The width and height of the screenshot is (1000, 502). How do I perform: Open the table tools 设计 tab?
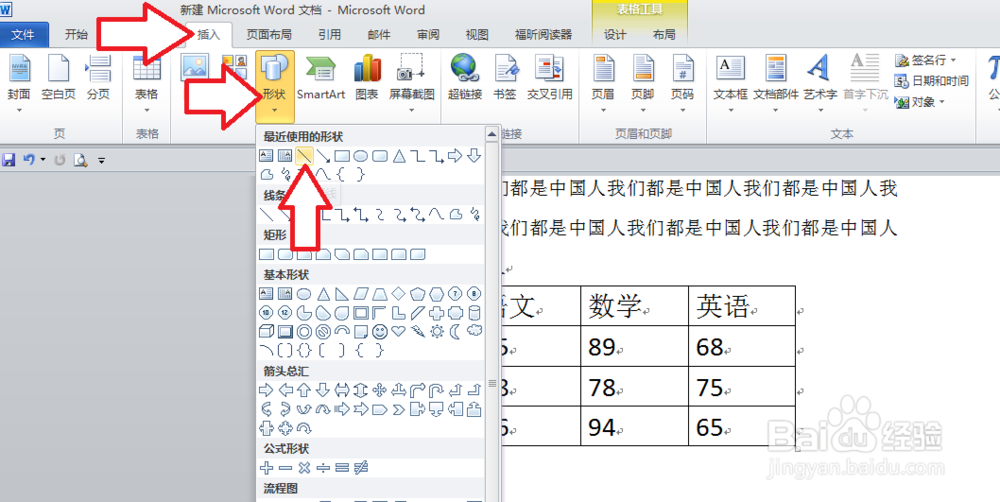(615, 34)
